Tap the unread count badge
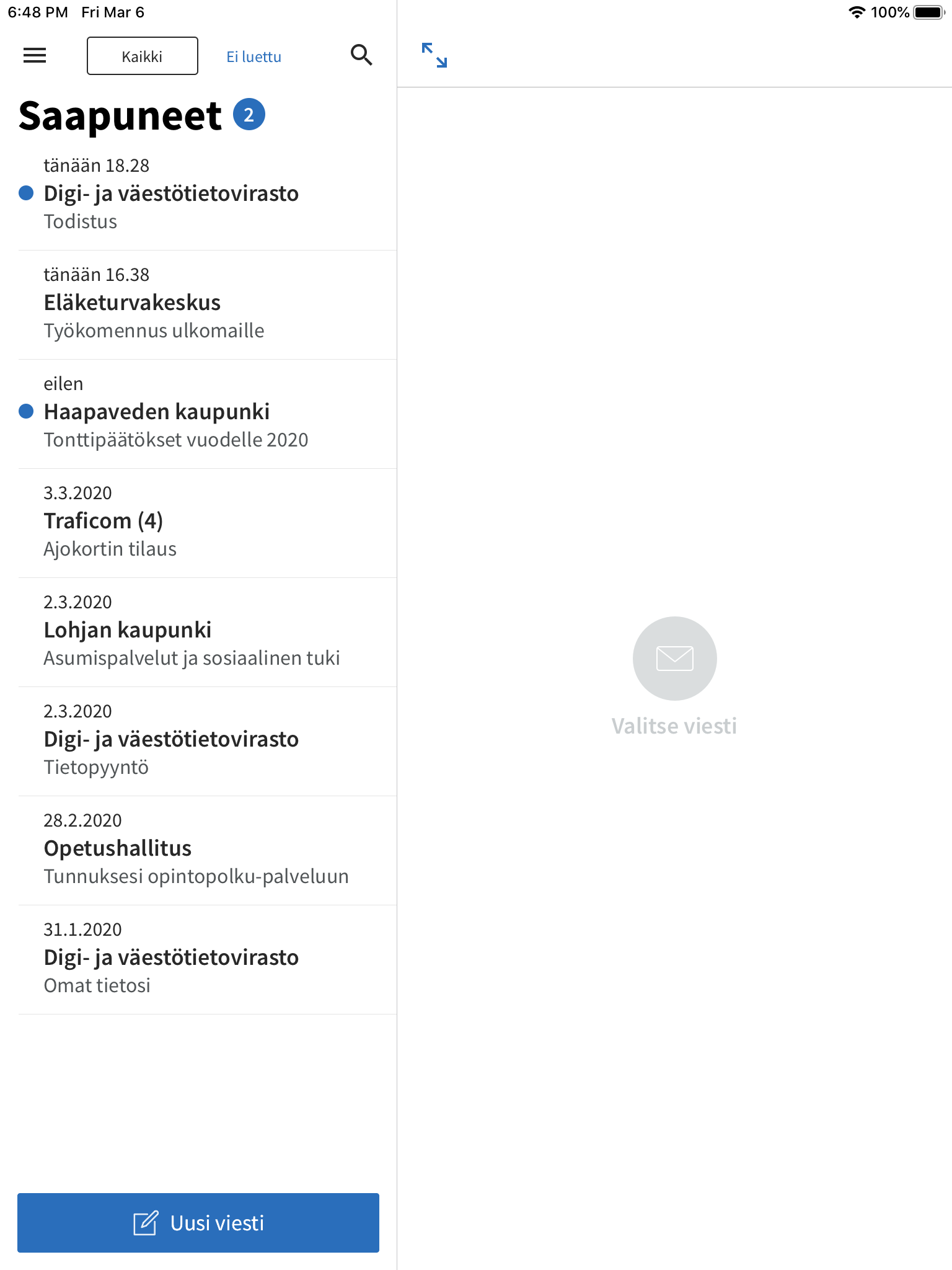The width and height of the screenshot is (952, 1270). point(249,115)
